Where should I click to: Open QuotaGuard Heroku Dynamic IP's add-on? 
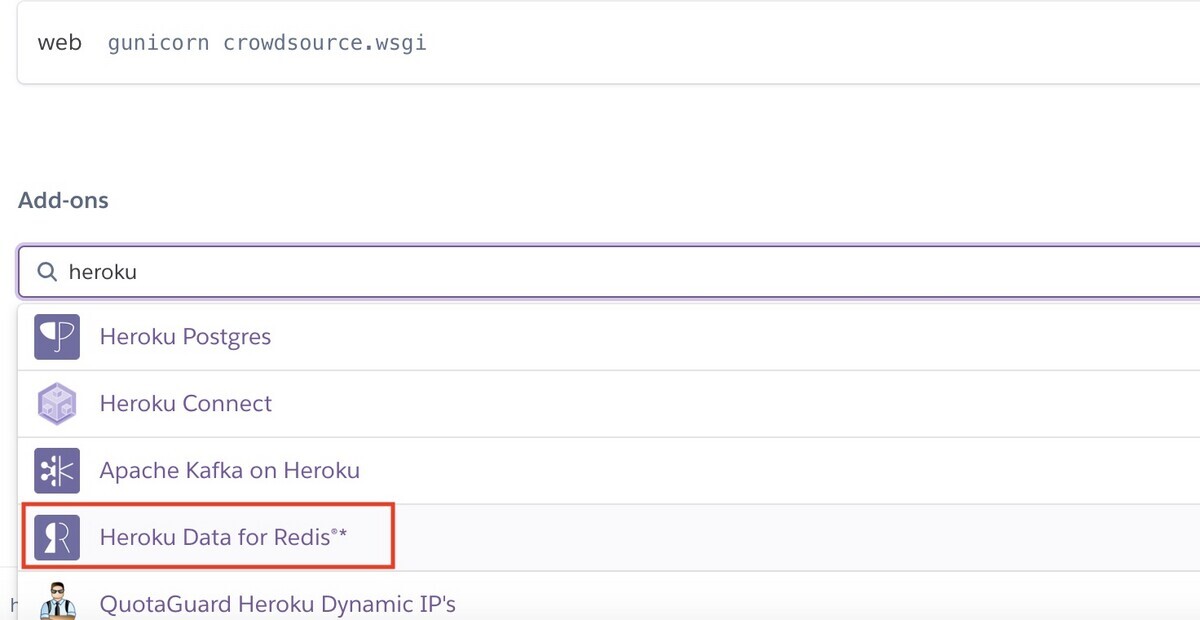pyautogui.click(x=277, y=603)
